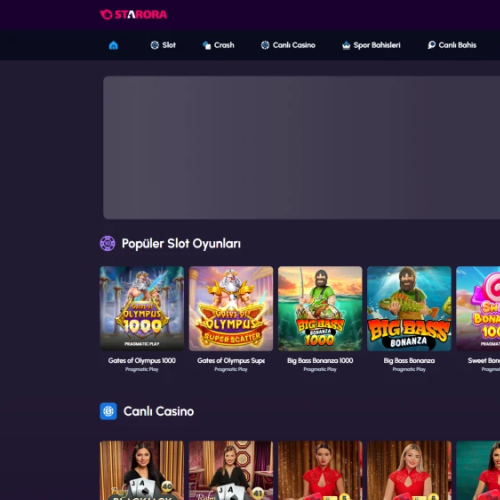
Task: Click the Canlı Casino nav icon
Action: click(x=265, y=45)
